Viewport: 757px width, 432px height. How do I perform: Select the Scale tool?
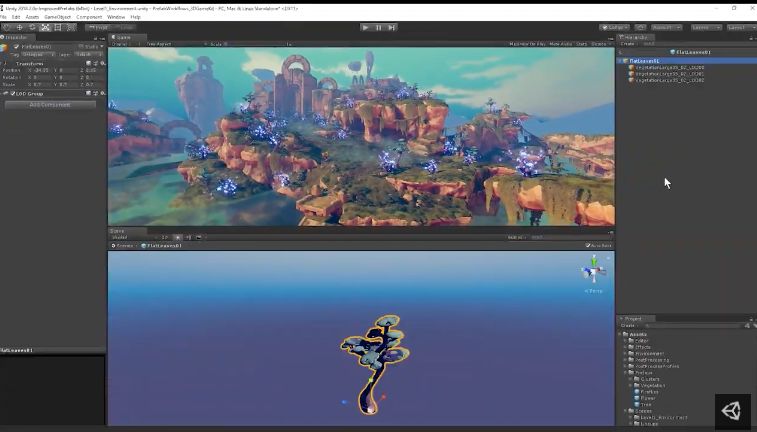pyautogui.click(x=45, y=28)
